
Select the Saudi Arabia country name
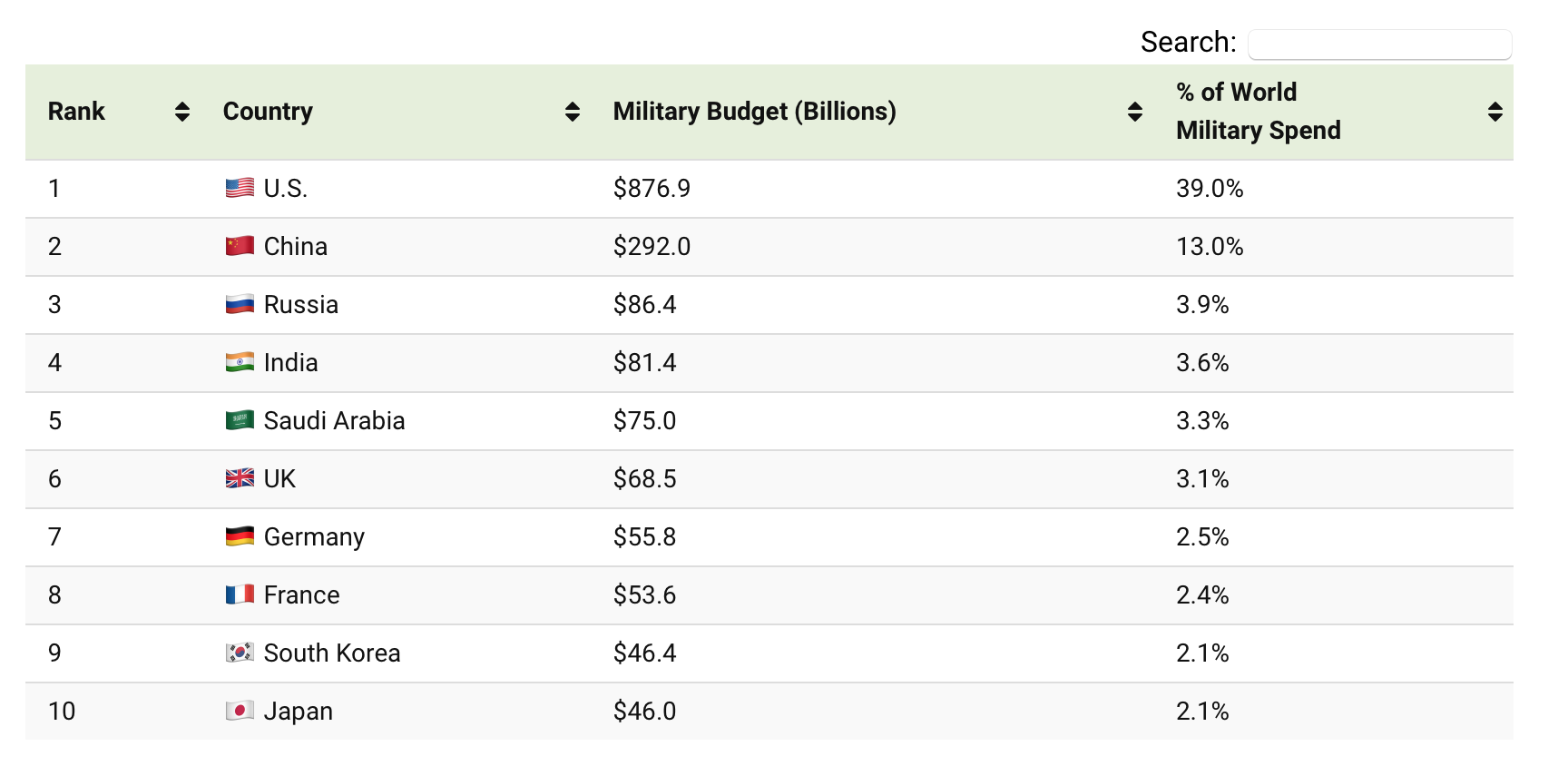tap(334, 421)
